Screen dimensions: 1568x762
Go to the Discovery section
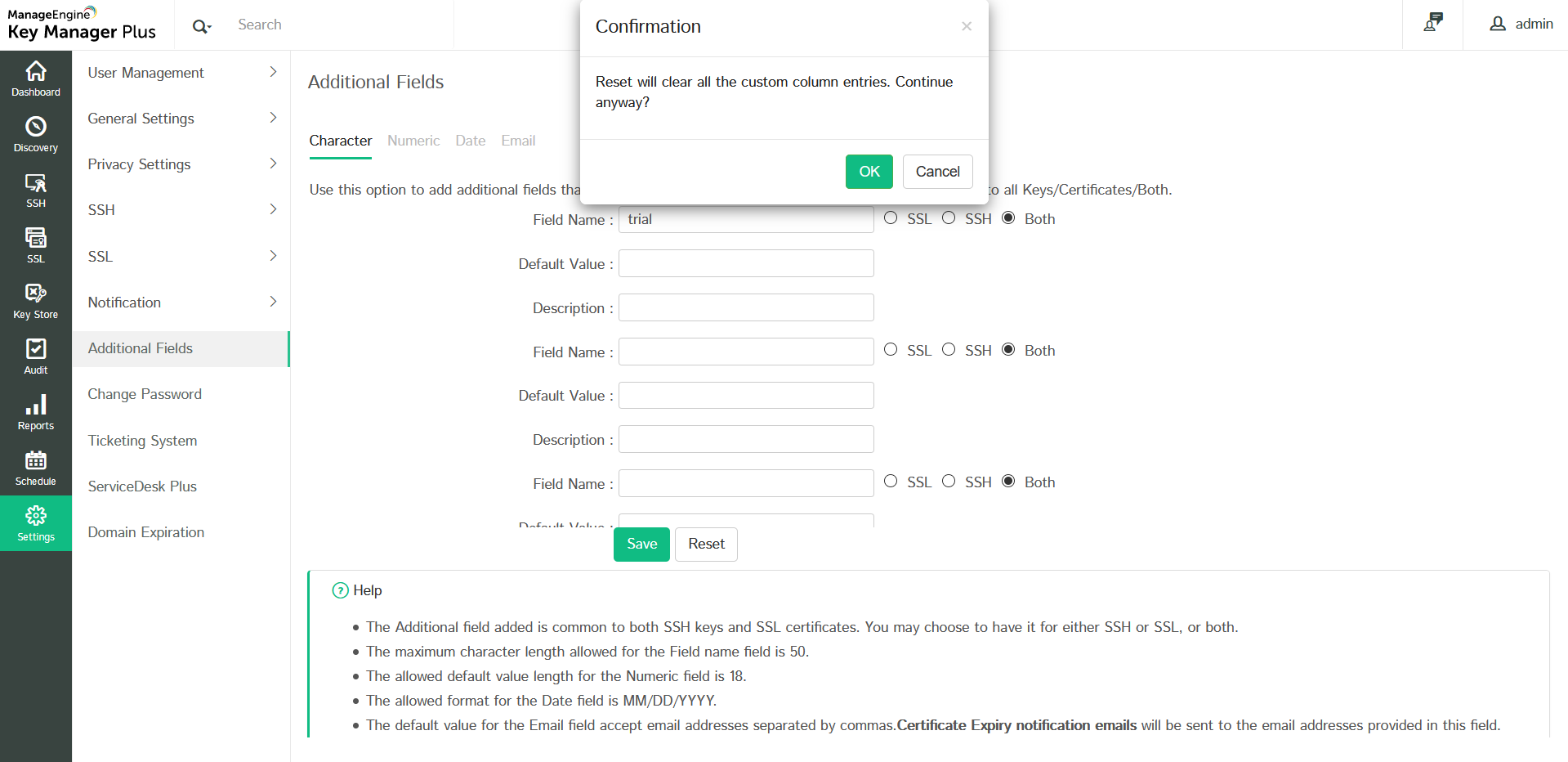tap(36, 134)
